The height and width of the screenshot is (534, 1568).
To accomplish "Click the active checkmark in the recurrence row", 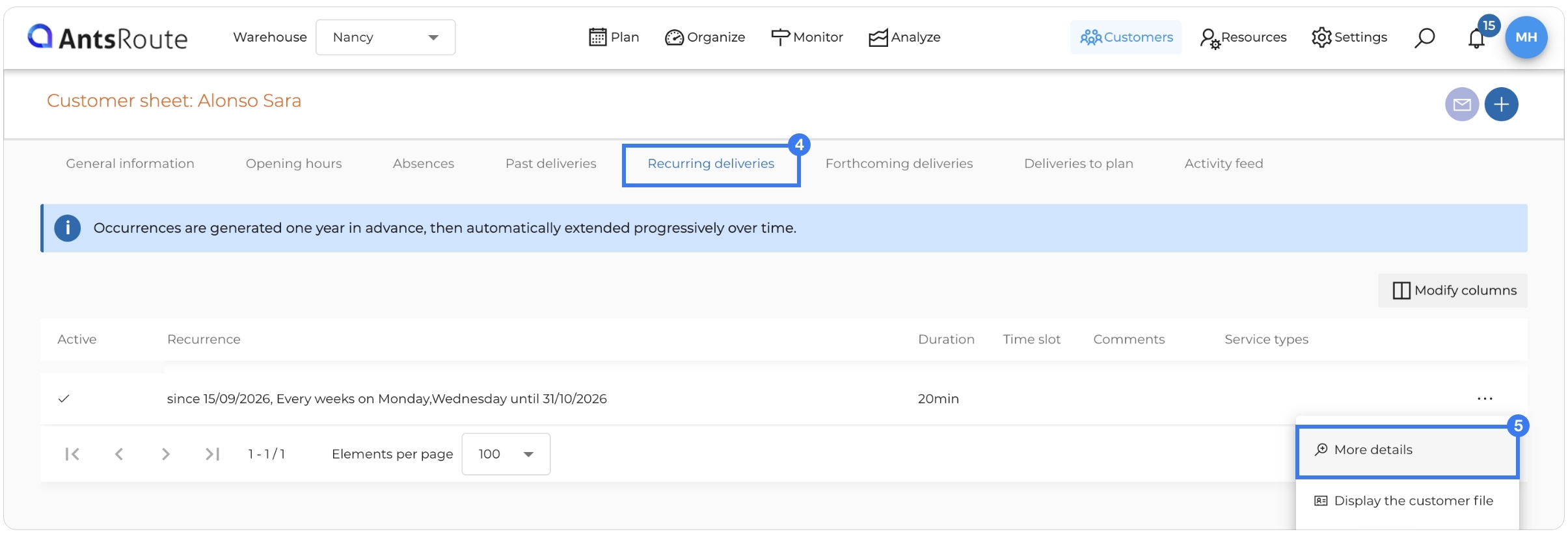I will [64, 399].
